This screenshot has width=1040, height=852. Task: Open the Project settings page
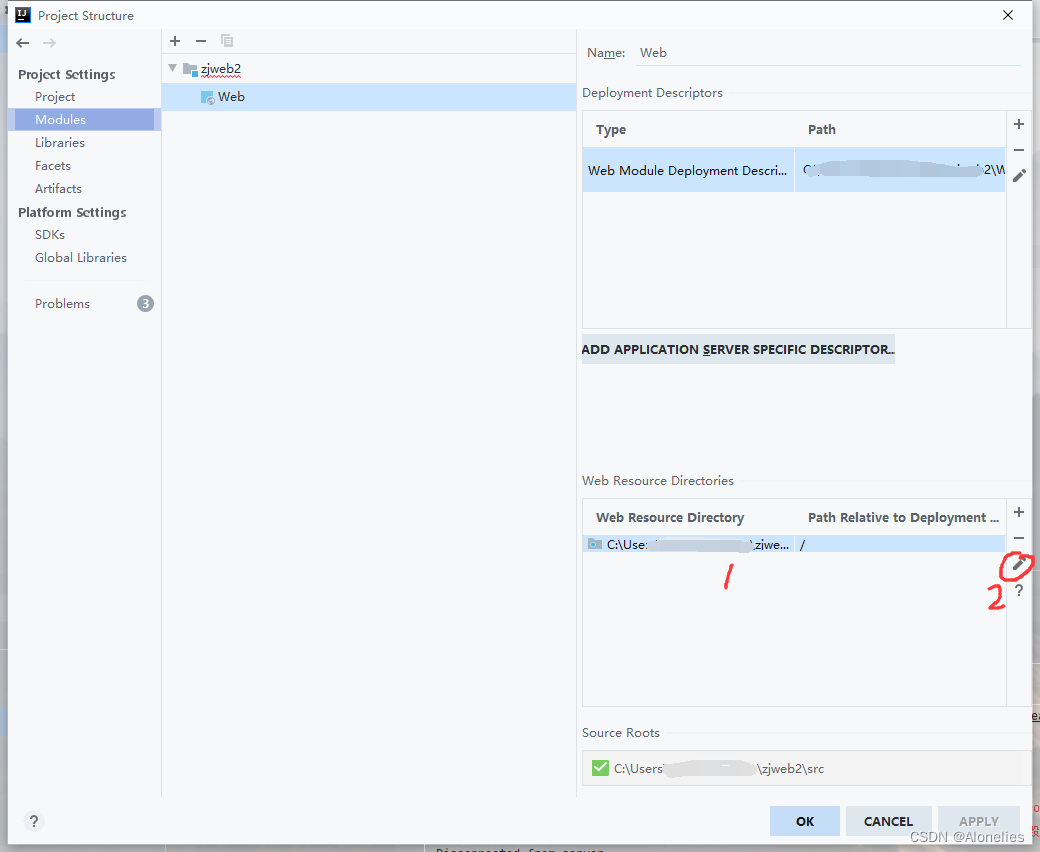point(55,97)
